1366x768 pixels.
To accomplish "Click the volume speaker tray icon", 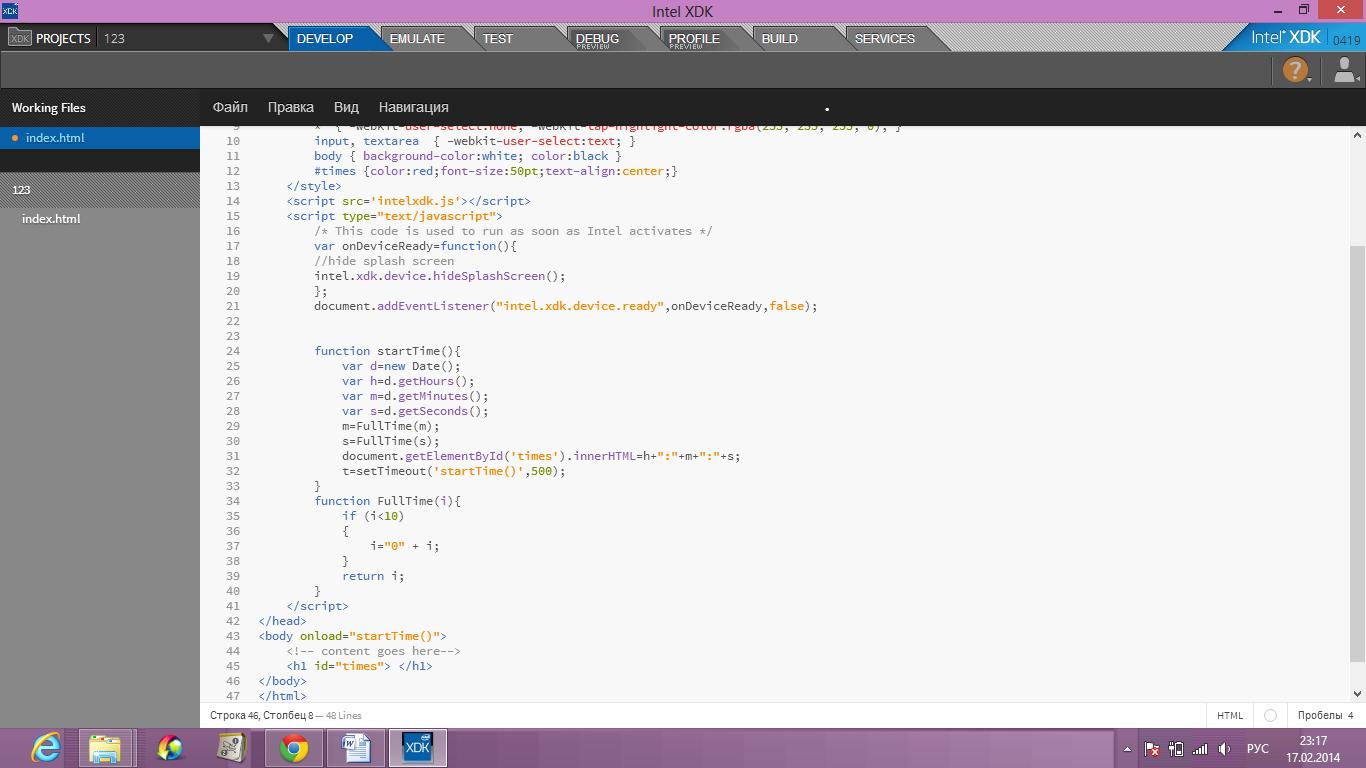I will point(1224,749).
